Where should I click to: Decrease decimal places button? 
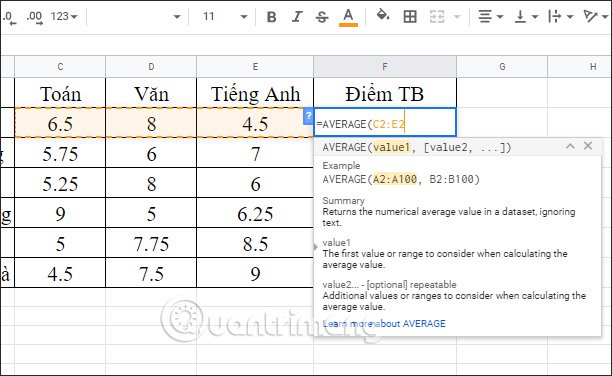(x=9, y=17)
